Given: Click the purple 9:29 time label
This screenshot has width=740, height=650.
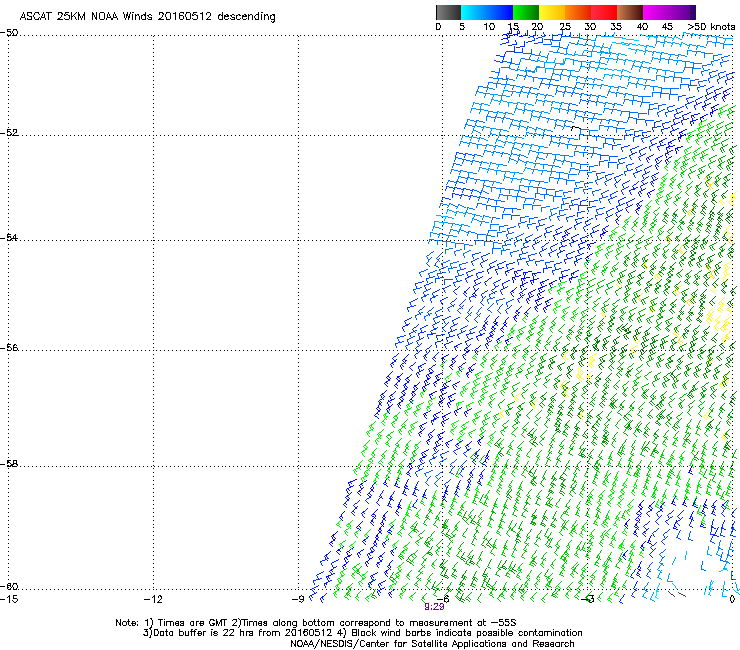Looking at the screenshot, I should (x=434, y=607).
